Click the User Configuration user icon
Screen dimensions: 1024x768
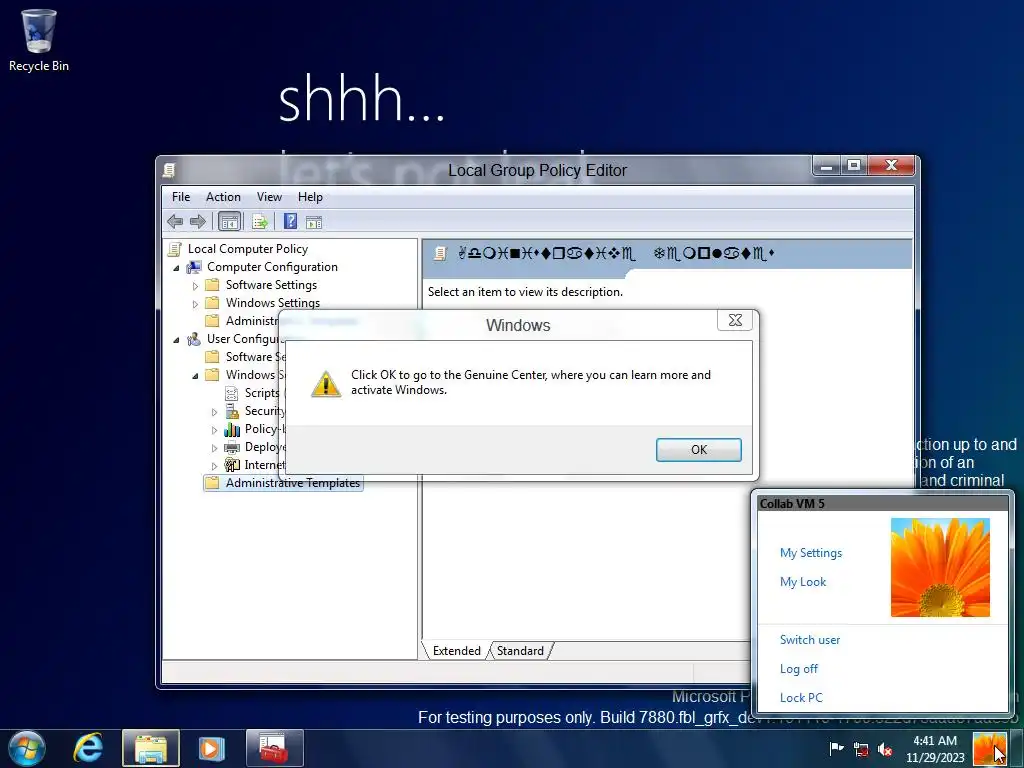(x=194, y=339)
